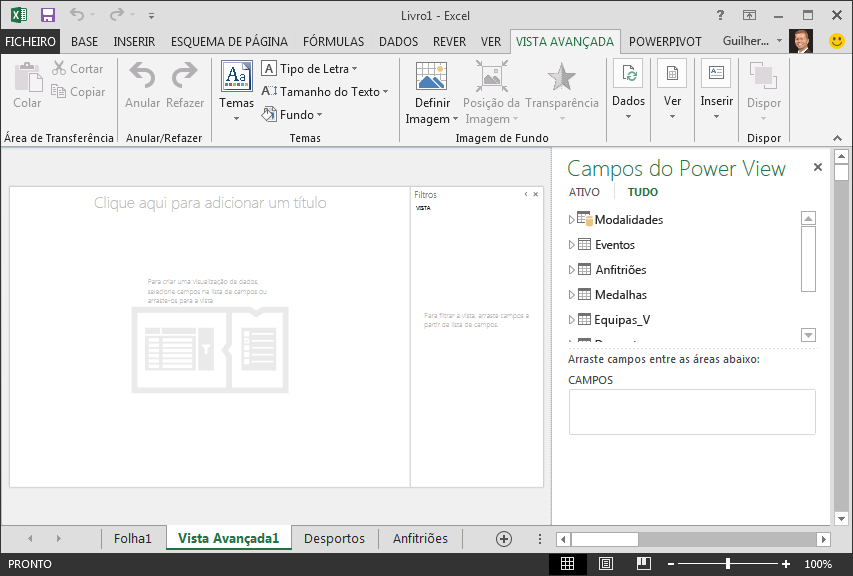853x576 pixels.
Task: Open the Tipo de Letra dropdown
Action: [310, 69]
